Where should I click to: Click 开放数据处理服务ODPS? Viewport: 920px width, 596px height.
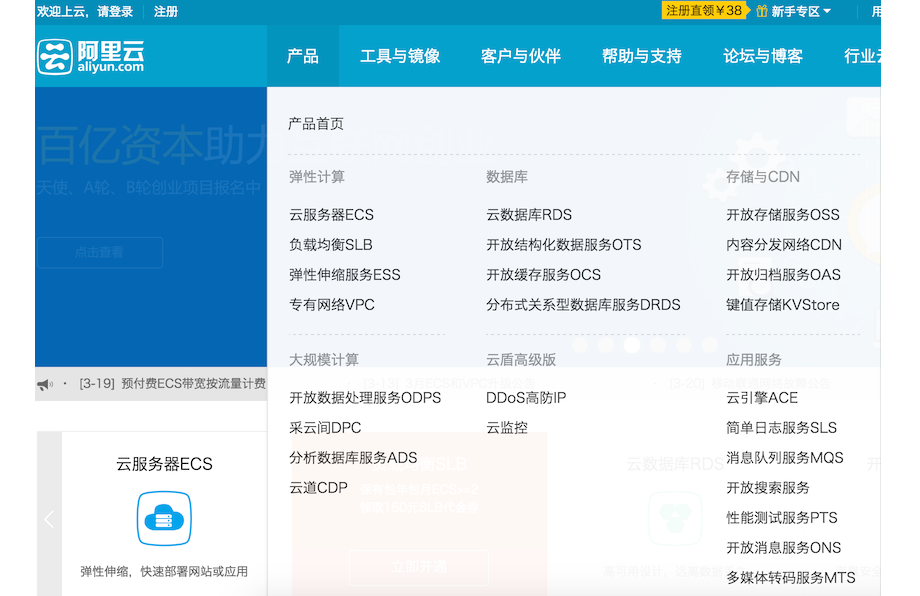365,398
